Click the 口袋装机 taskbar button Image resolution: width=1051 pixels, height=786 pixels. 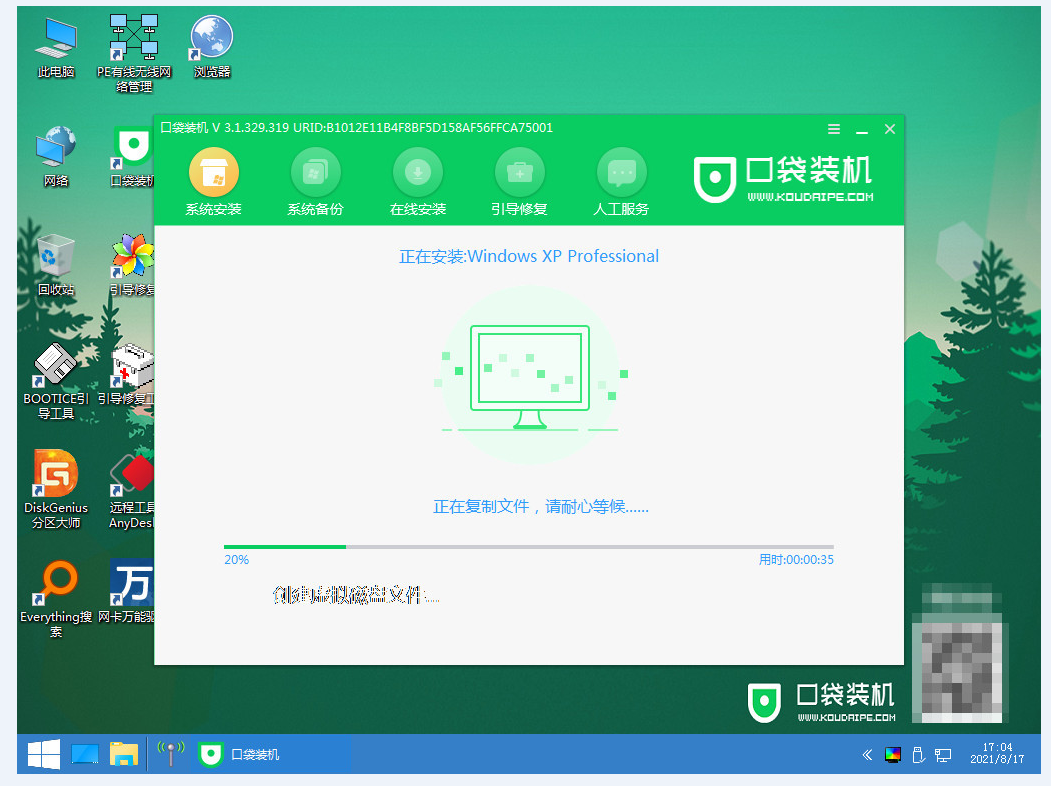click(240, 754)
